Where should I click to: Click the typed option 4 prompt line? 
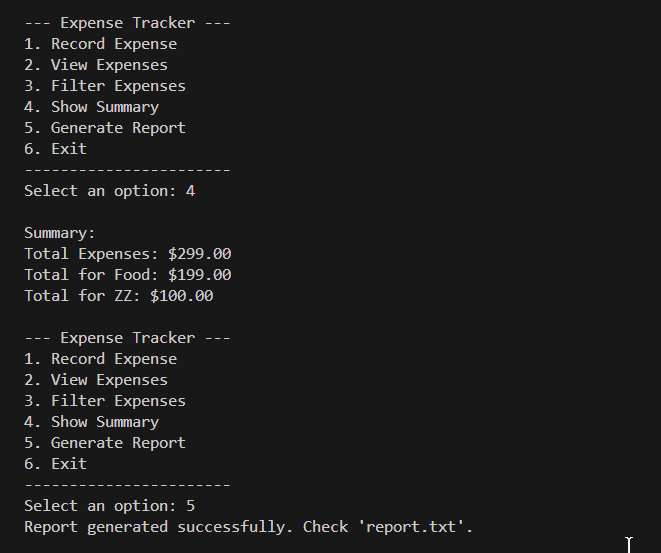point(109,191)
